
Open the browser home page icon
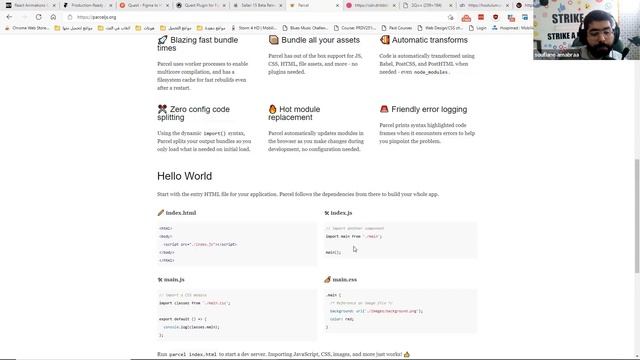click(53, 17)
